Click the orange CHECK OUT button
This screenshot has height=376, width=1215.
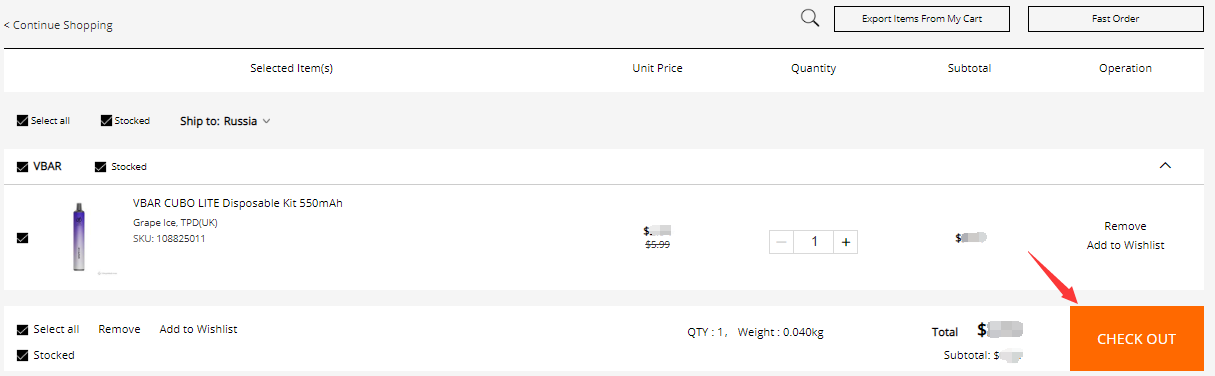click(1136, 339)
